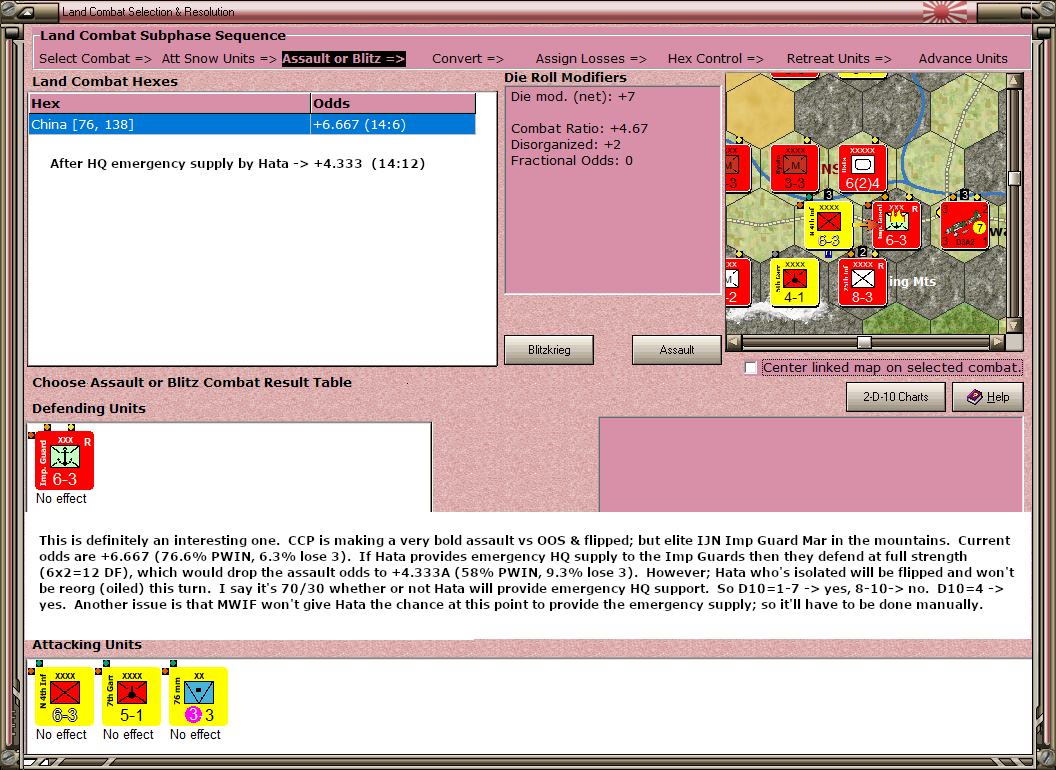Click the Att Snow Units subphase
The height and width of the screenshot is (770, 1056).
219,59
